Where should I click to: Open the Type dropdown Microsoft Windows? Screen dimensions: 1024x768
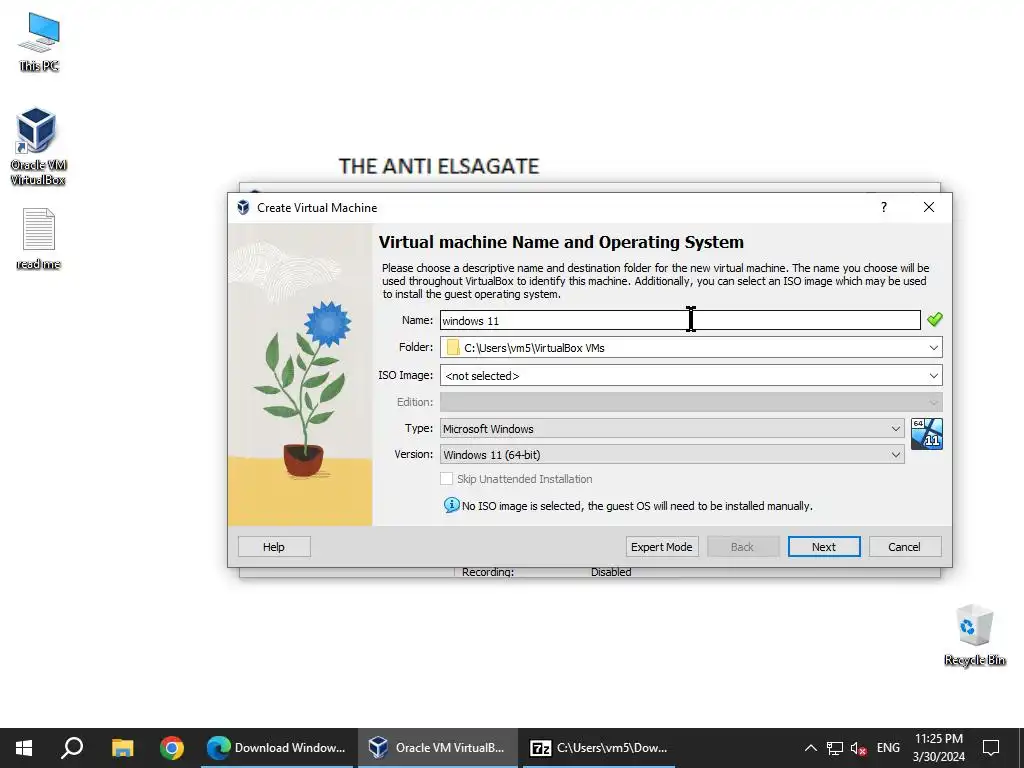672,428
